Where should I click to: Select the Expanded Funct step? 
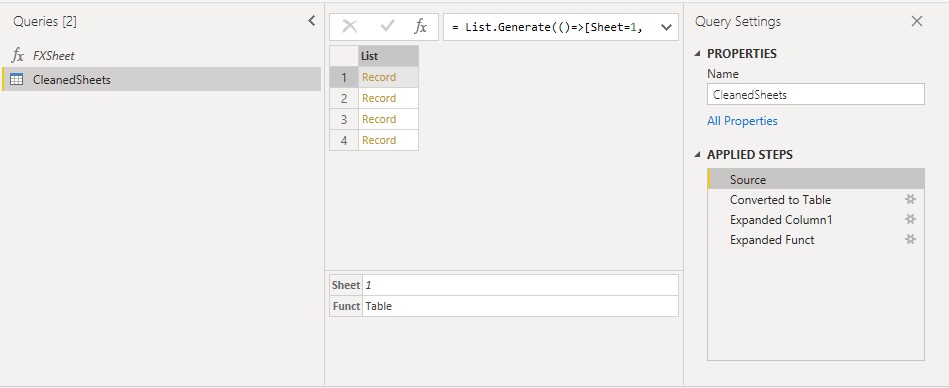click(x=815, y=240)
